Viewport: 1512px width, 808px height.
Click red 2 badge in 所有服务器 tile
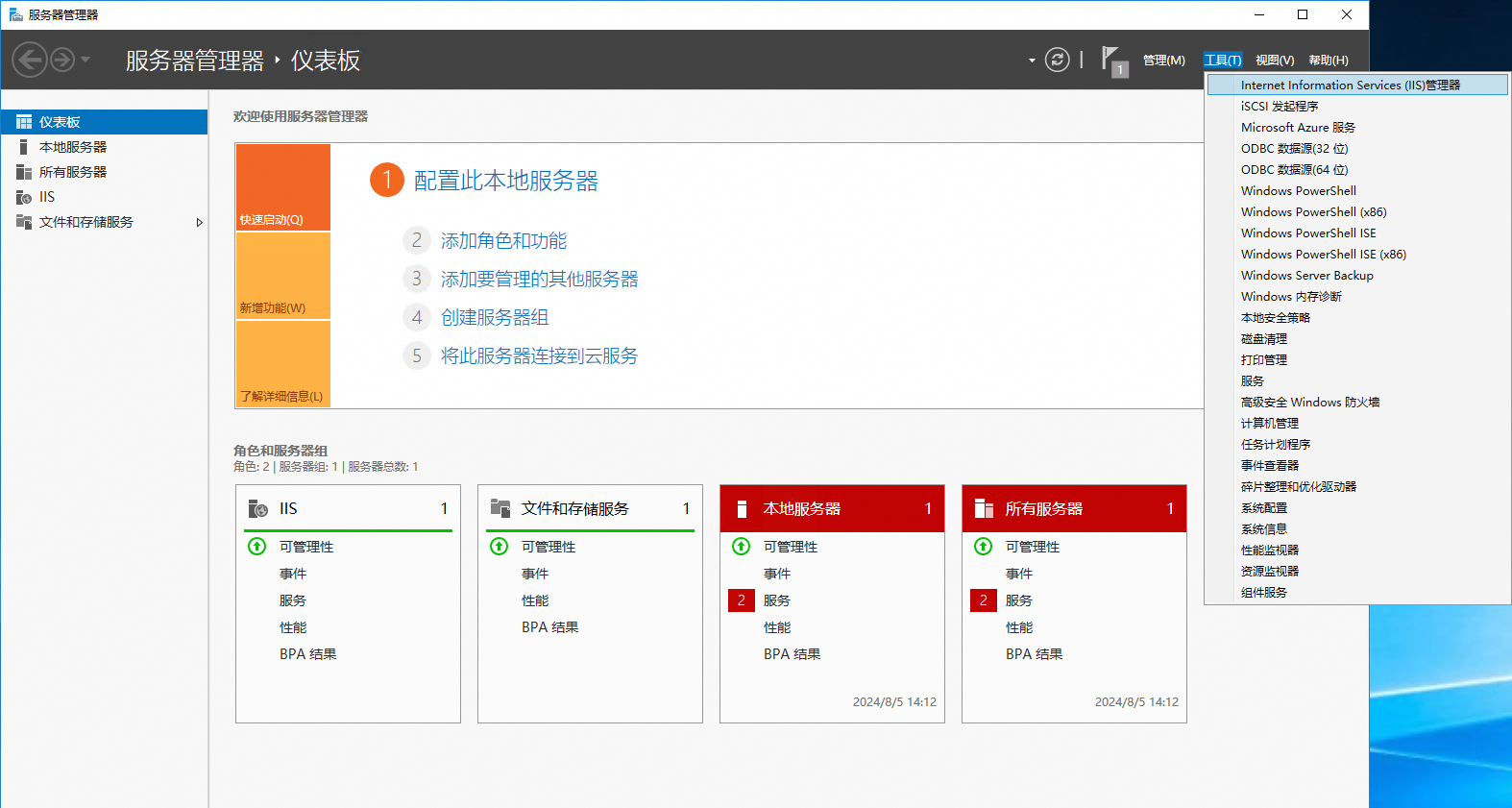point(984,600)
